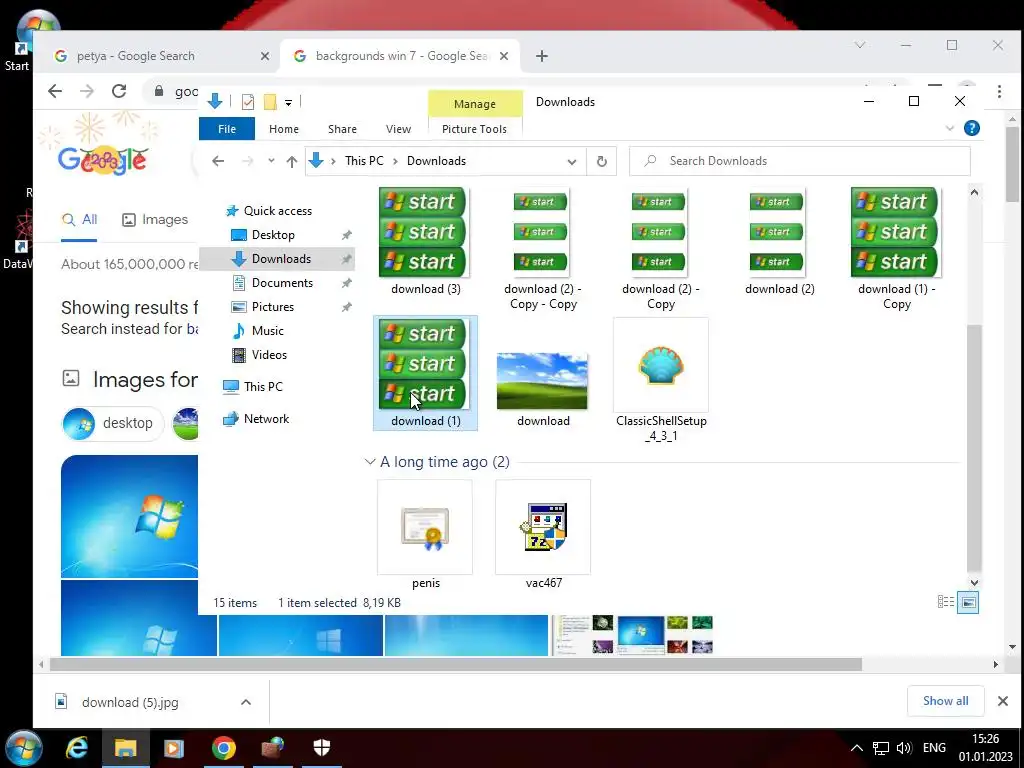Screen dimensions: 1024x768
Task: Show hidden tray icons chevron
Action: tap(857, 748)
